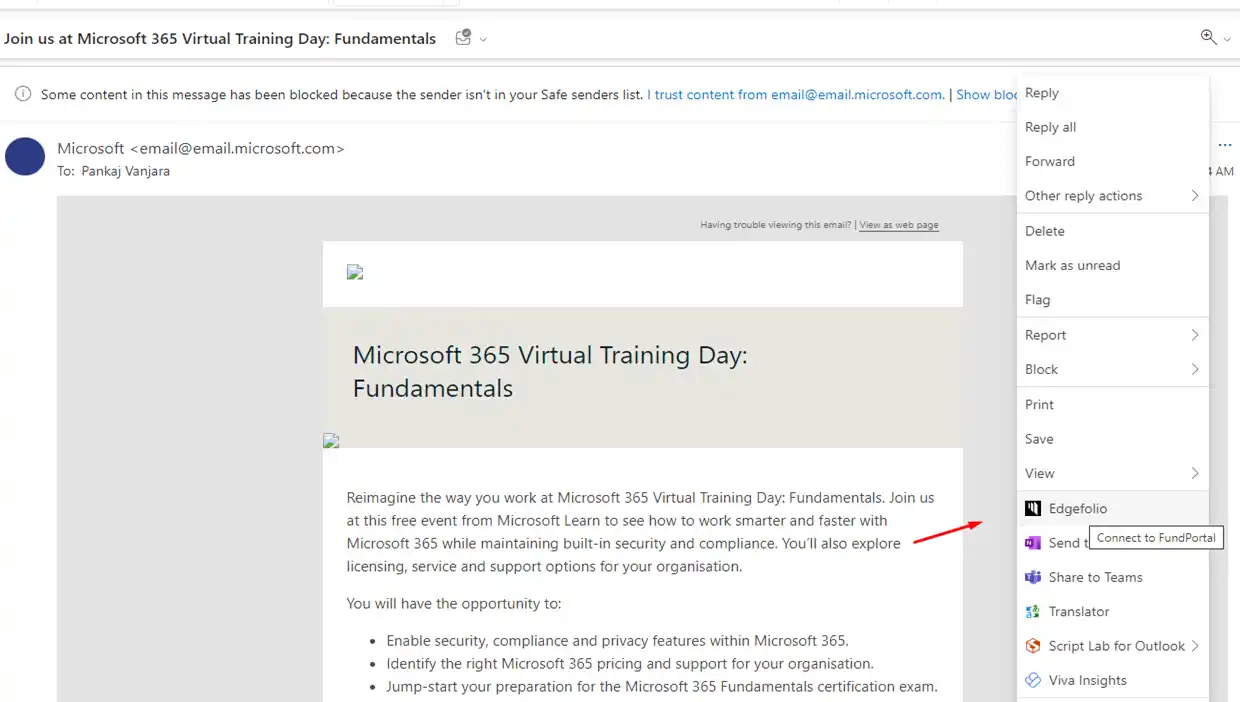1240x702 pixels.
Task: Click the Microsoft sender avatar
Action: click(25, 156)
